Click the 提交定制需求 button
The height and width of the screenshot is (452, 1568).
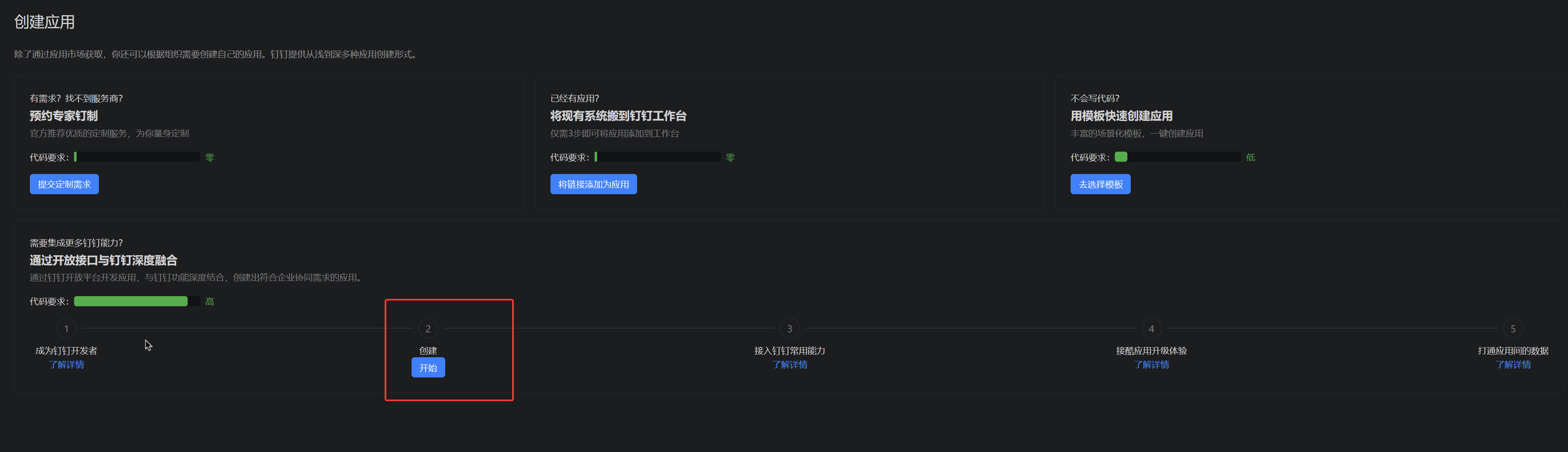click(64, 184)
